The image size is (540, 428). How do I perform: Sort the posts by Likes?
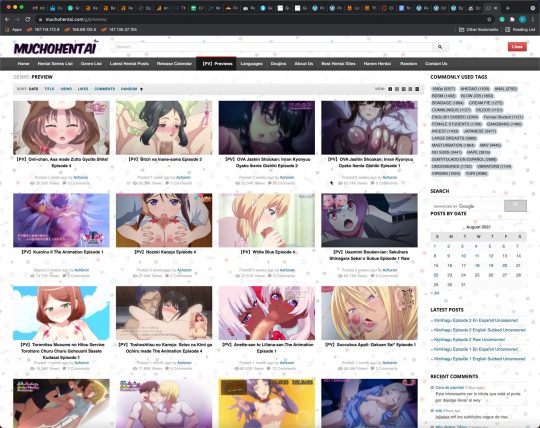83,89
